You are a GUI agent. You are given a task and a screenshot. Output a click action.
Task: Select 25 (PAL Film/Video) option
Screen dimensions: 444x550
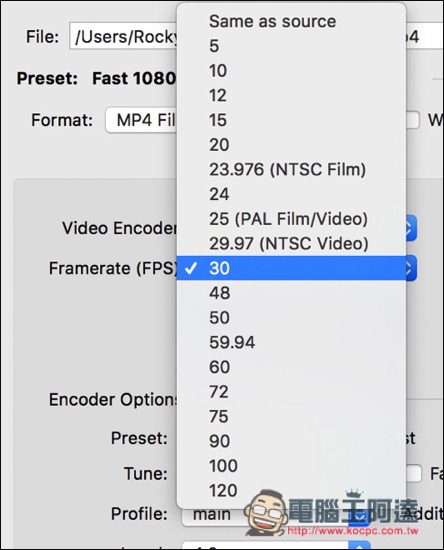(291, 219)
